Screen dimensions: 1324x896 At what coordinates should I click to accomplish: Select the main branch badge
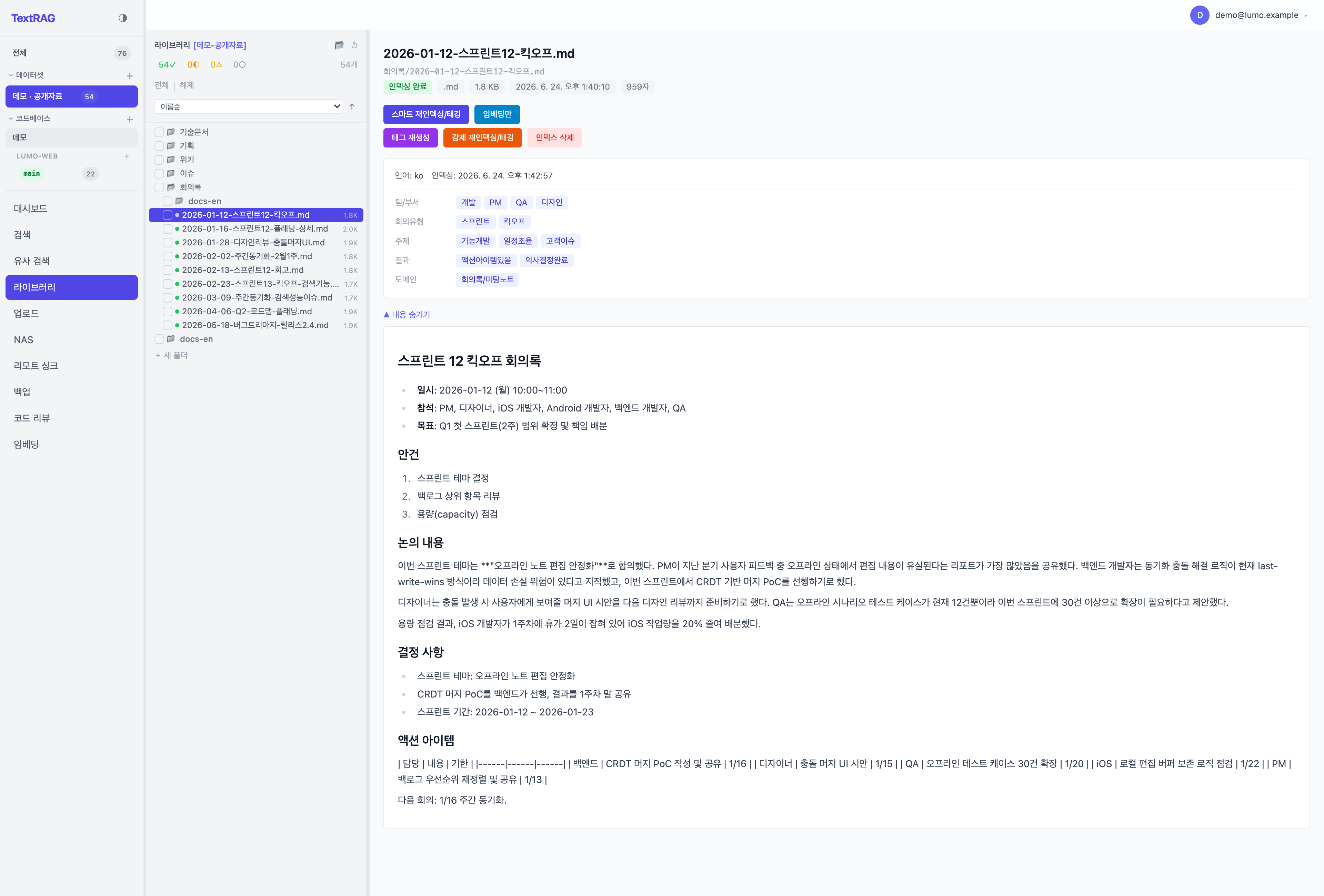31,174
